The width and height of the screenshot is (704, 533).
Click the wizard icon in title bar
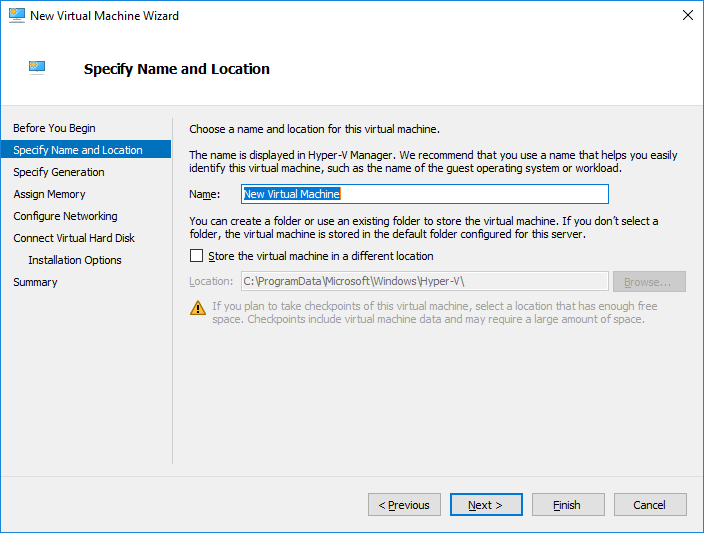click(x=16, y=16)
